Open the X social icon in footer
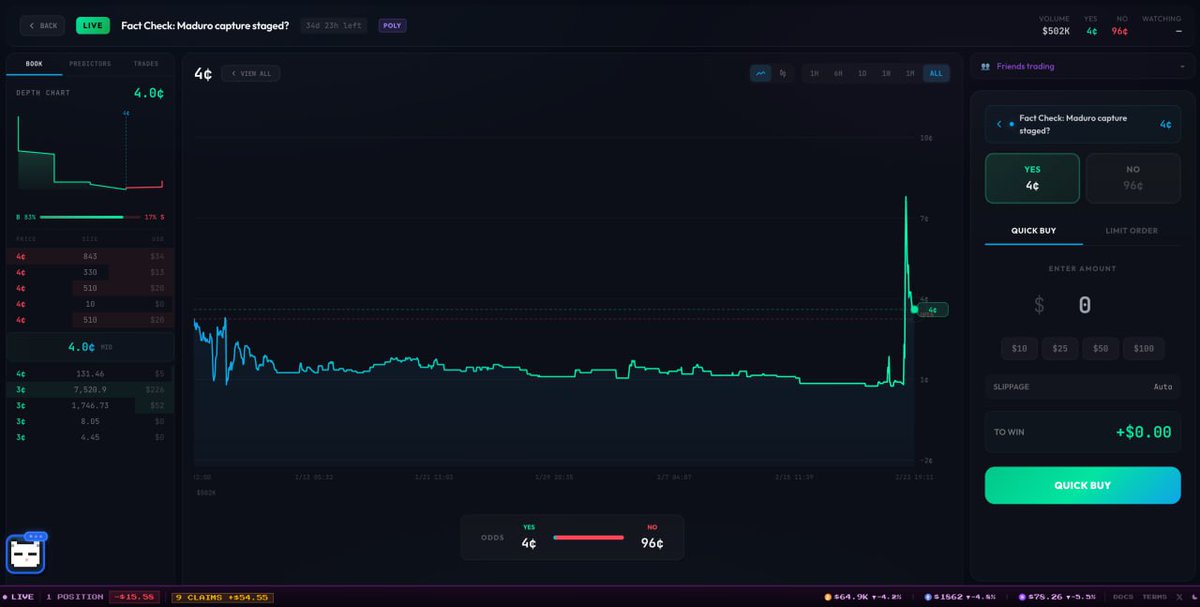This screenshot has width=1200, height=607. click(1180, 597)
